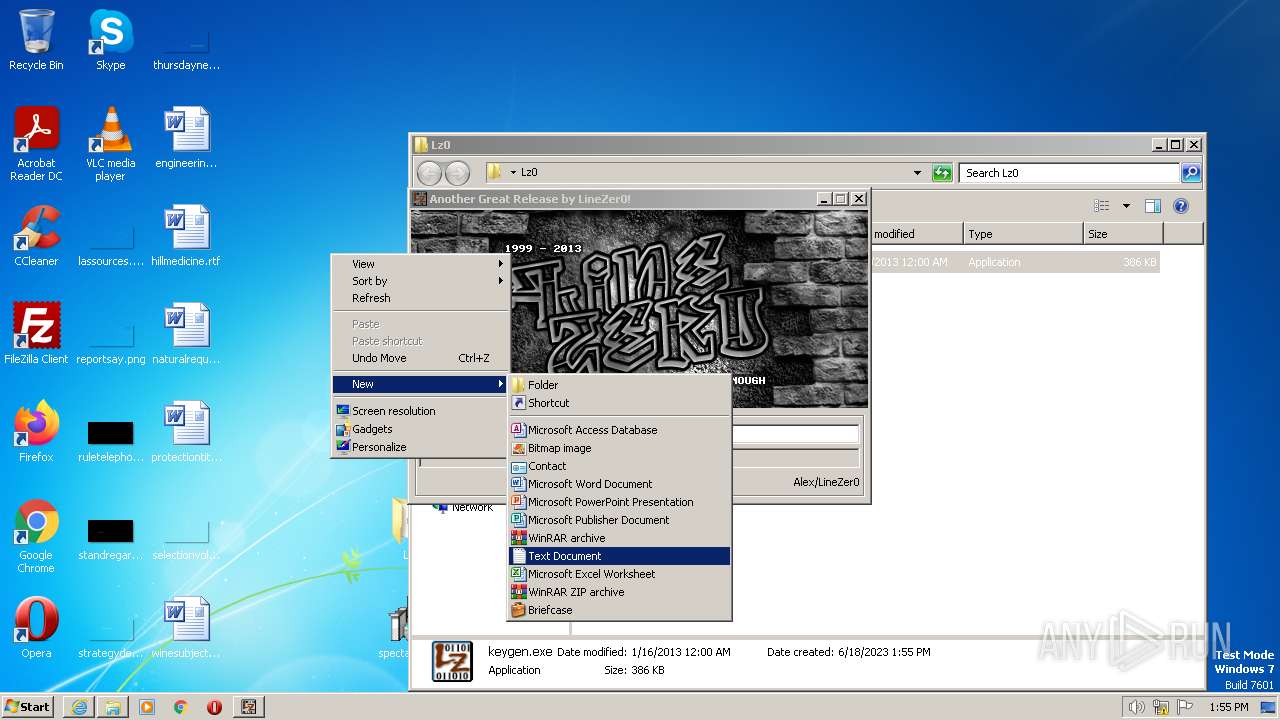This screenshot has width=1280, height=720.
Task: Create new Microsoft Publisher Document
Action: point(620,520)
